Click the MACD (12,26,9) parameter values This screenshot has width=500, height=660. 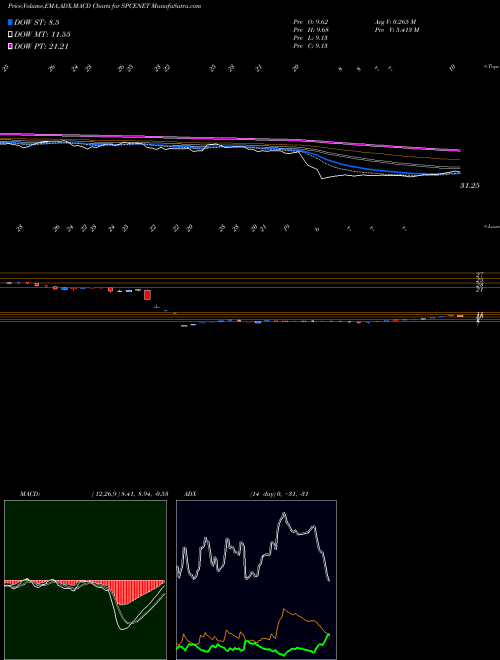click(130, 494)
